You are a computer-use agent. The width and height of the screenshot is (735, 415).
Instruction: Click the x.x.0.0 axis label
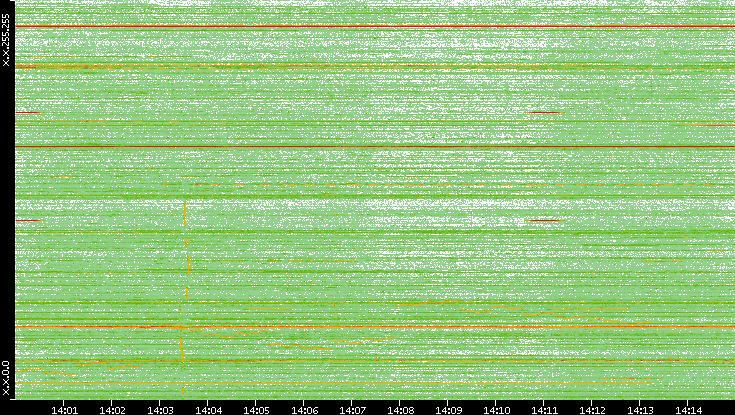(6, 378)
